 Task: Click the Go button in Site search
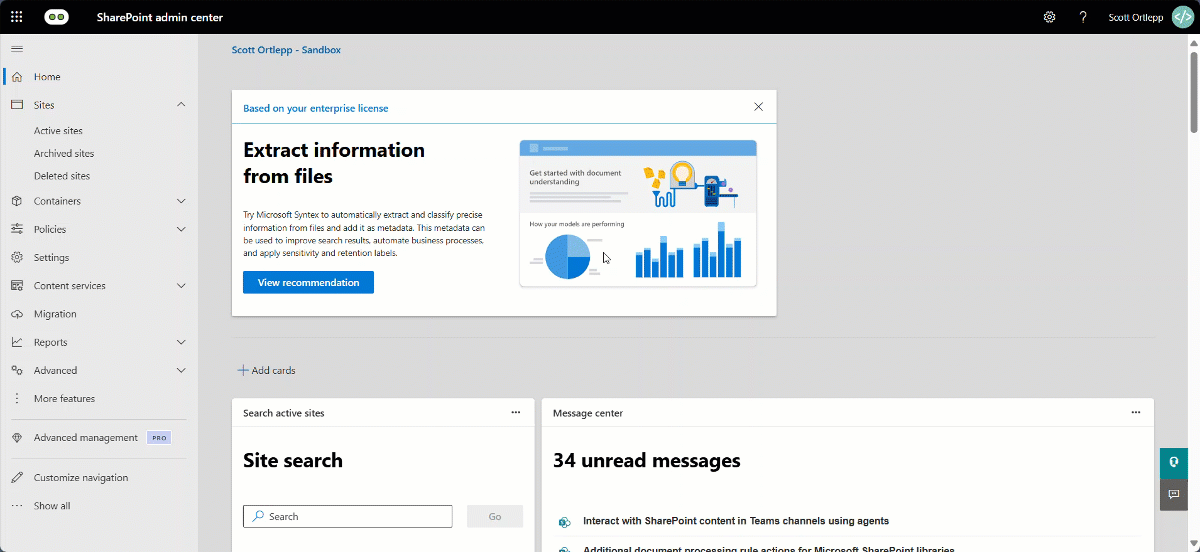coord(494,516)
